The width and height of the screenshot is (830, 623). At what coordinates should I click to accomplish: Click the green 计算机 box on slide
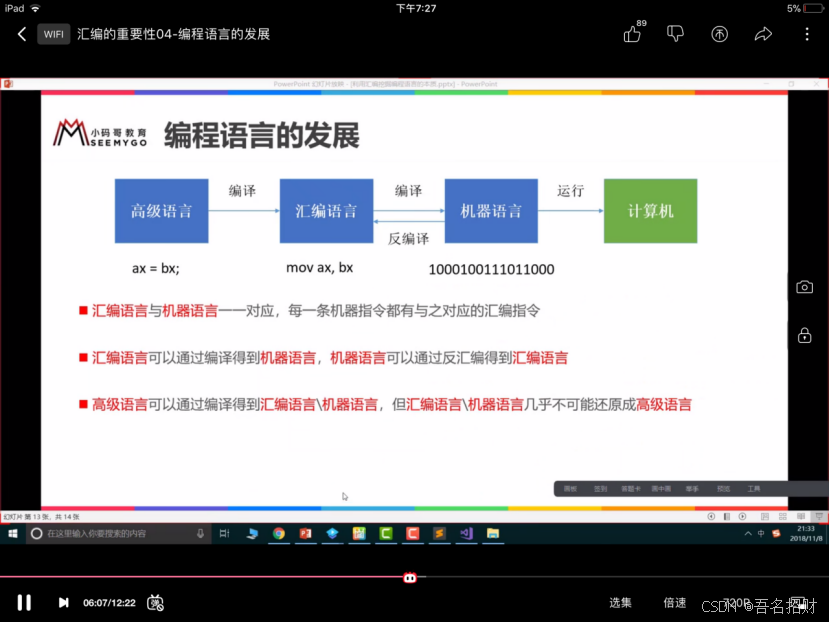(651, 211)
